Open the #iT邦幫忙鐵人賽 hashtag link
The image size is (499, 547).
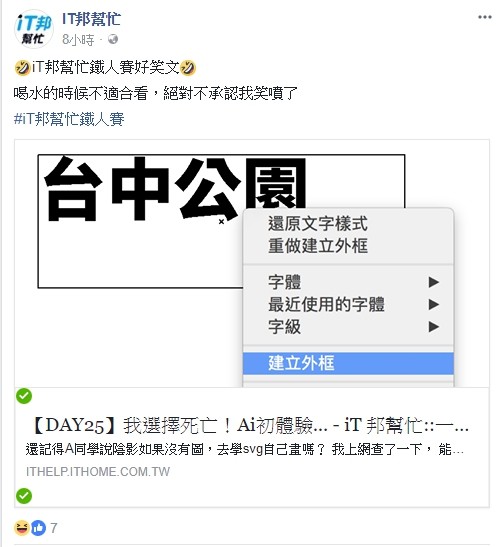pyautogui.click(x=69, y=119)
